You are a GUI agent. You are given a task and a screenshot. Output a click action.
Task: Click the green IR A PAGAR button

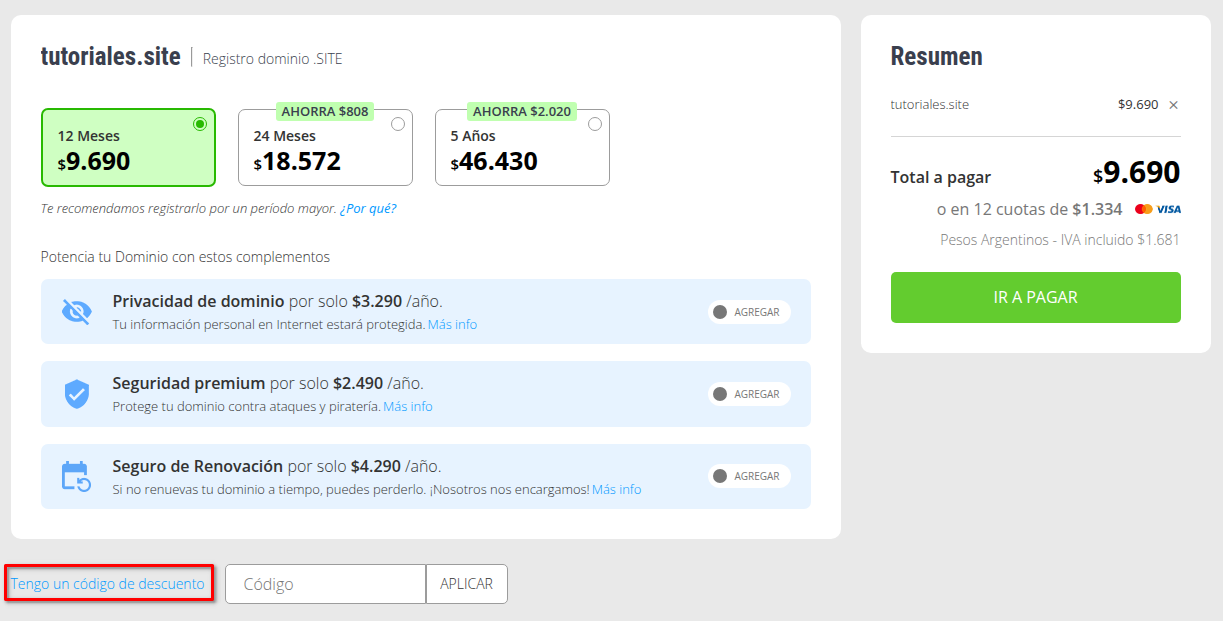(x=1036, y=298)
